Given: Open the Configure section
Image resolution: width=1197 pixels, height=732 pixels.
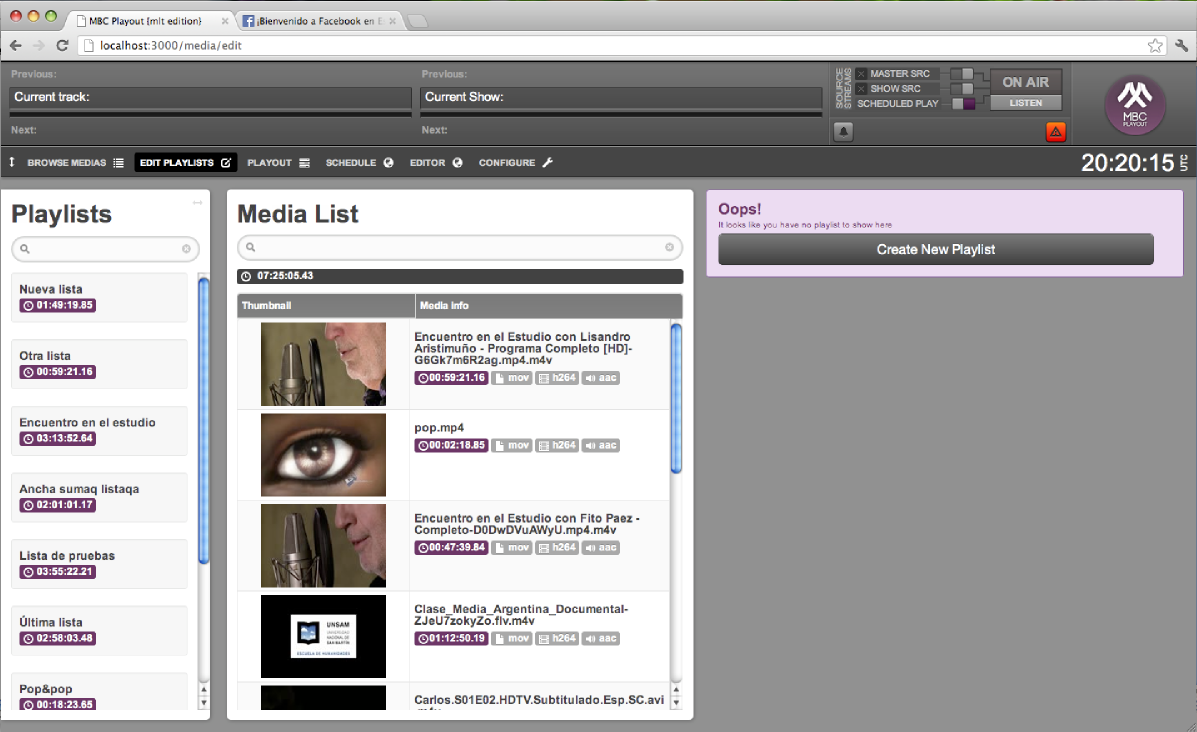Looking at the screenshot, I should (515, 163).
